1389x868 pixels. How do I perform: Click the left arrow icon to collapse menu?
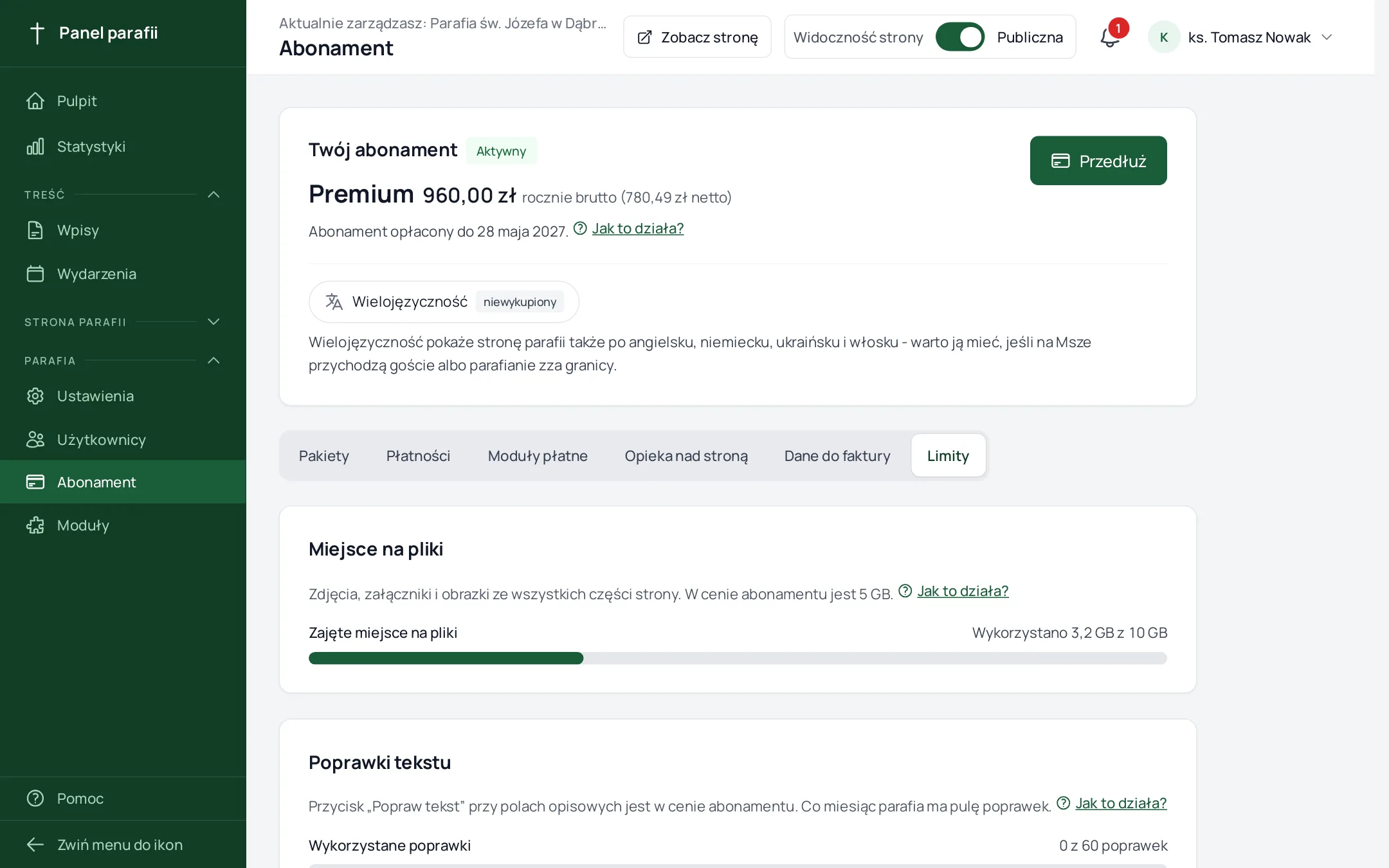pos(35,845)
